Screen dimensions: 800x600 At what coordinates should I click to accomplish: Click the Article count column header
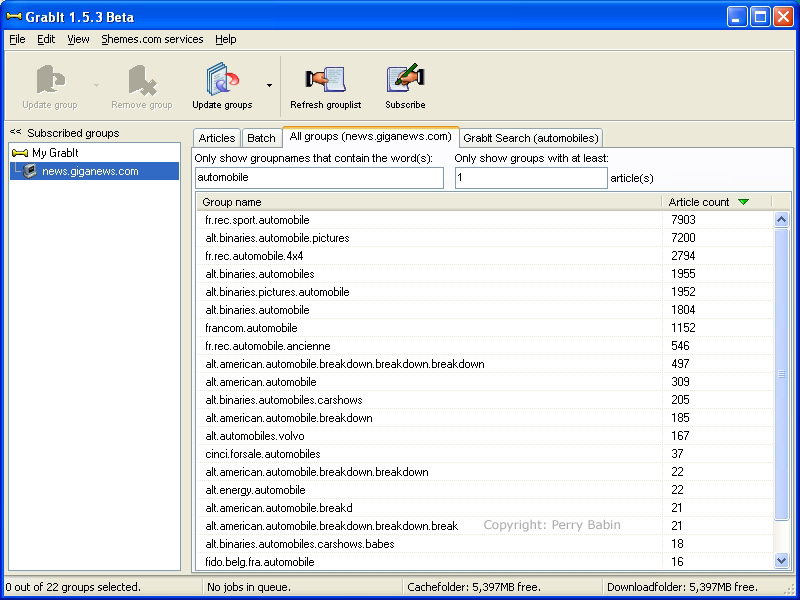point(717,202)
